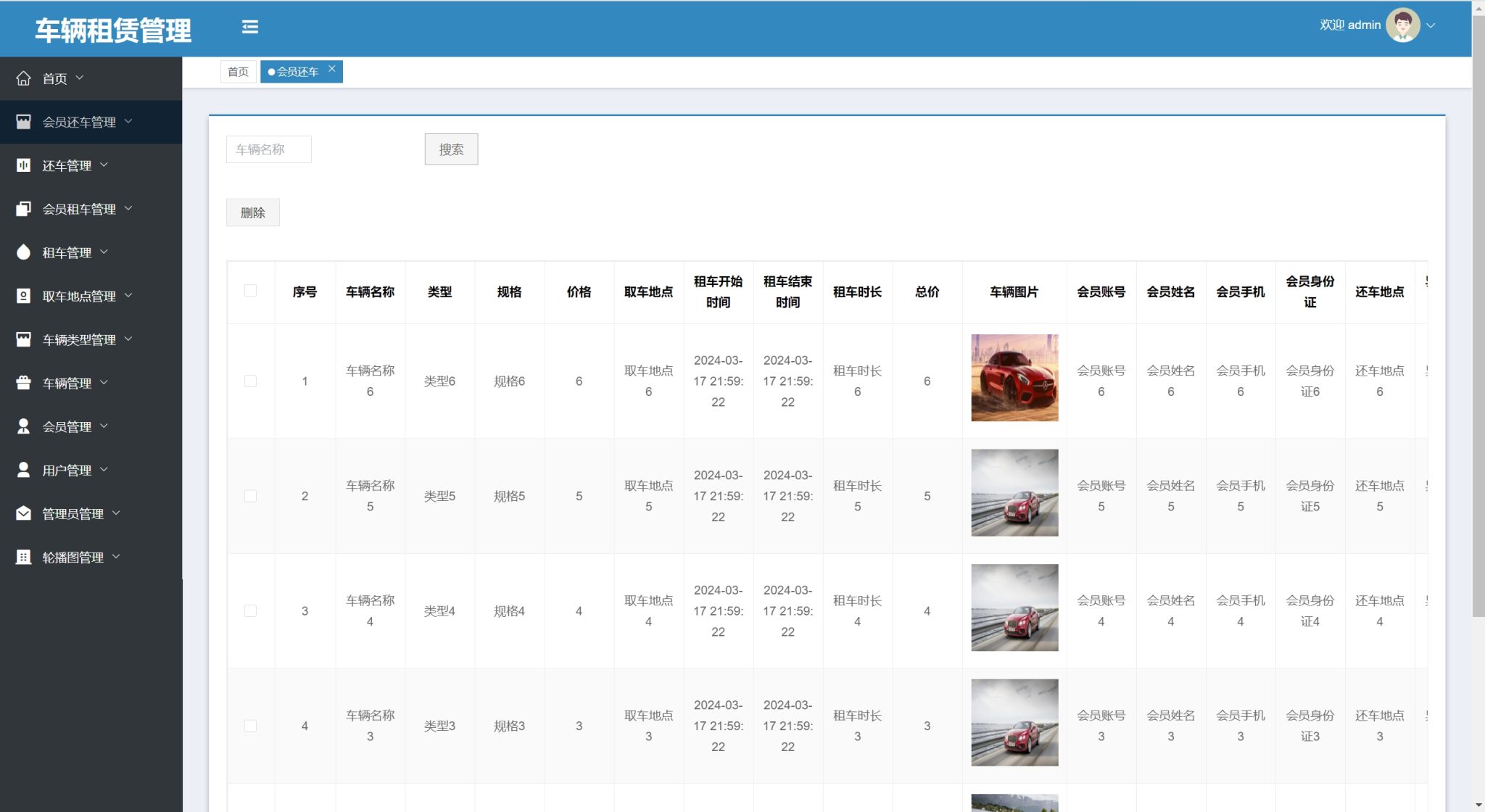Switch to the 首页 tab
The image size is (1485, 812).
tap(238, 71)
